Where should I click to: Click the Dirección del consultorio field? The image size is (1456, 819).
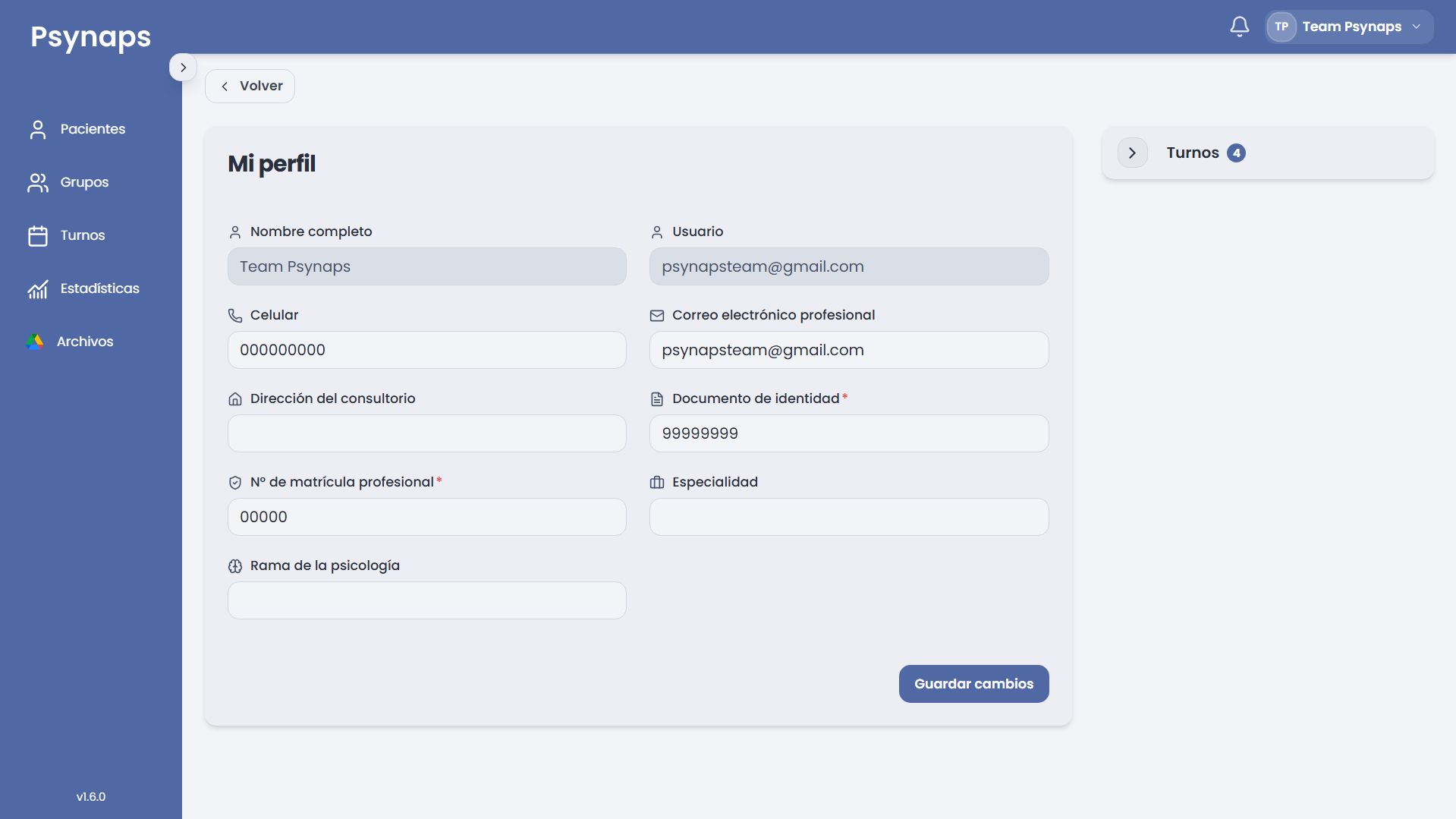click(x=427, y=433)
